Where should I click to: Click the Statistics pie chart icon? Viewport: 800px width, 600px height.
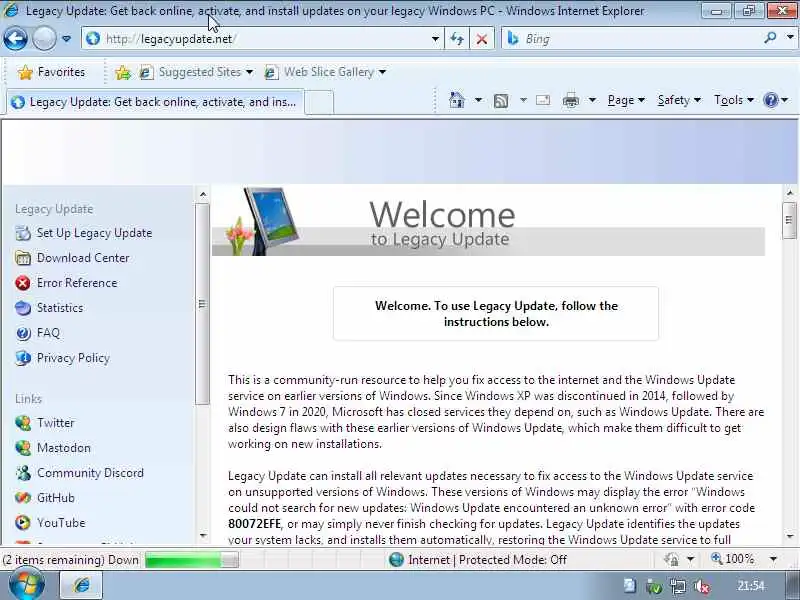tap(23, 308)
